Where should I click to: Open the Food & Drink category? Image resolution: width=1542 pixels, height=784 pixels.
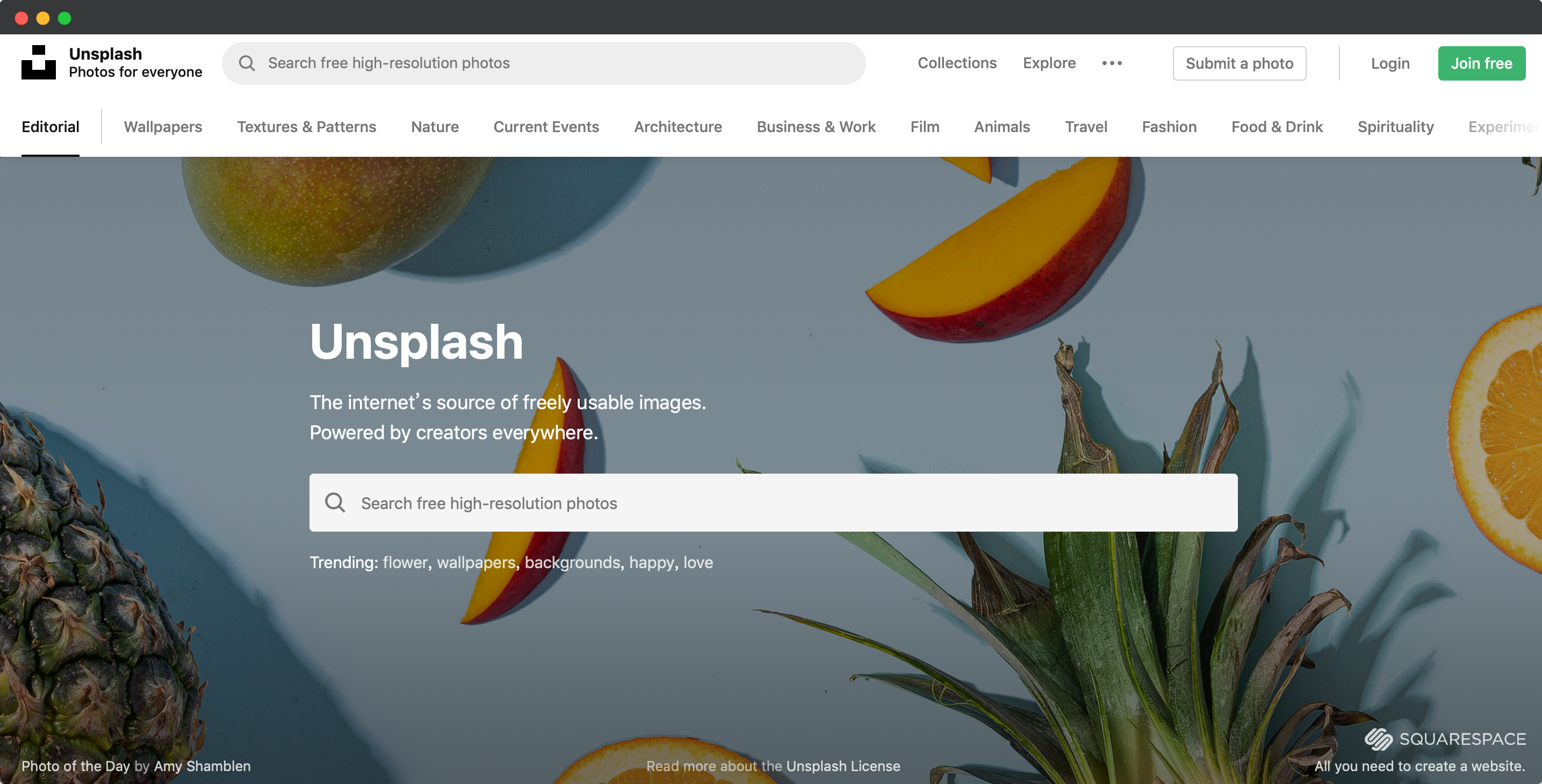pos(1277,127)
